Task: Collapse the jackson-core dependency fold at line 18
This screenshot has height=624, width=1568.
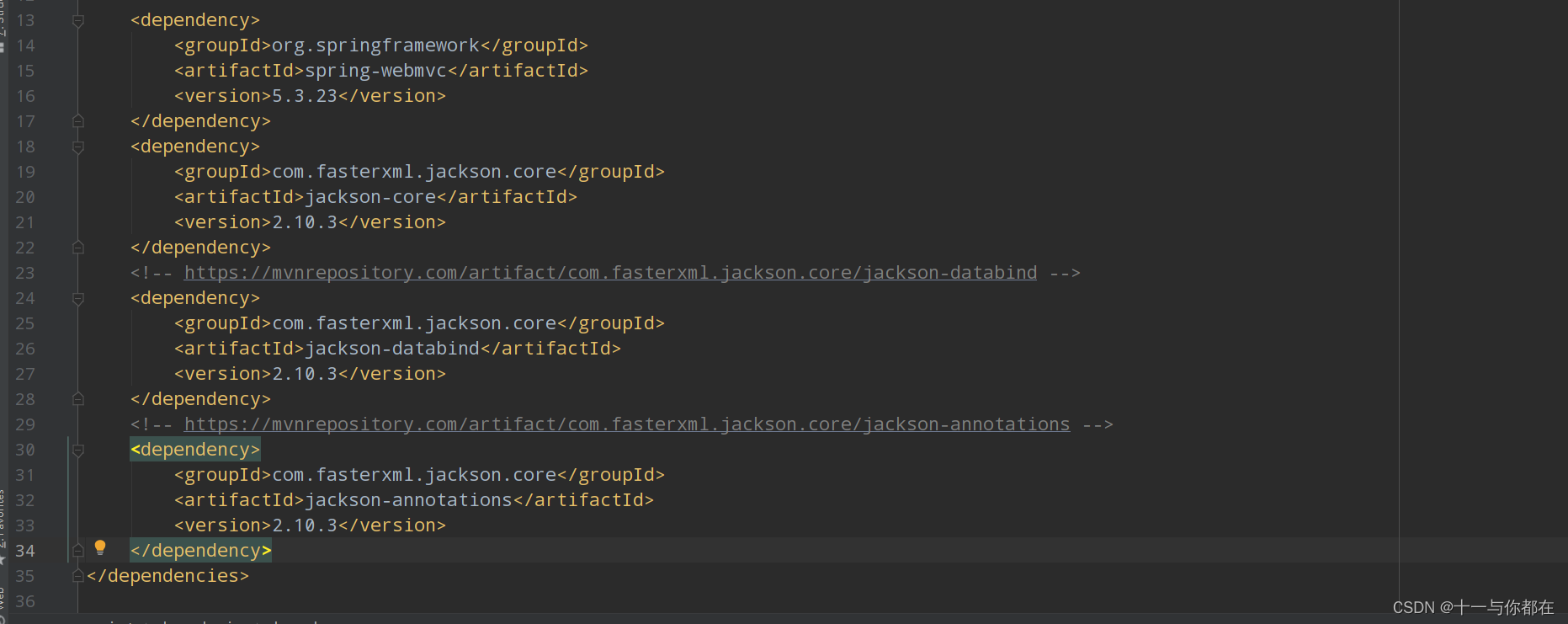Action: [78, 147]
